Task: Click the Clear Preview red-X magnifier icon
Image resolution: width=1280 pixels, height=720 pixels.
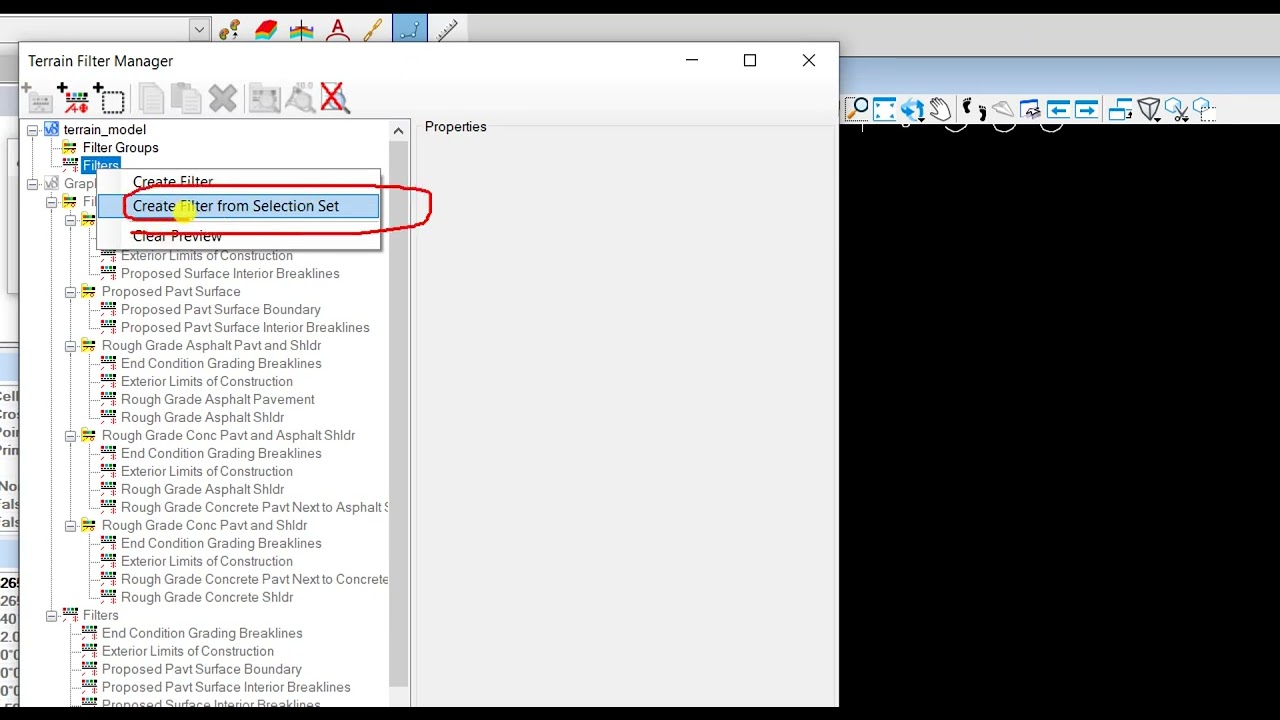Action: point(334,98)
